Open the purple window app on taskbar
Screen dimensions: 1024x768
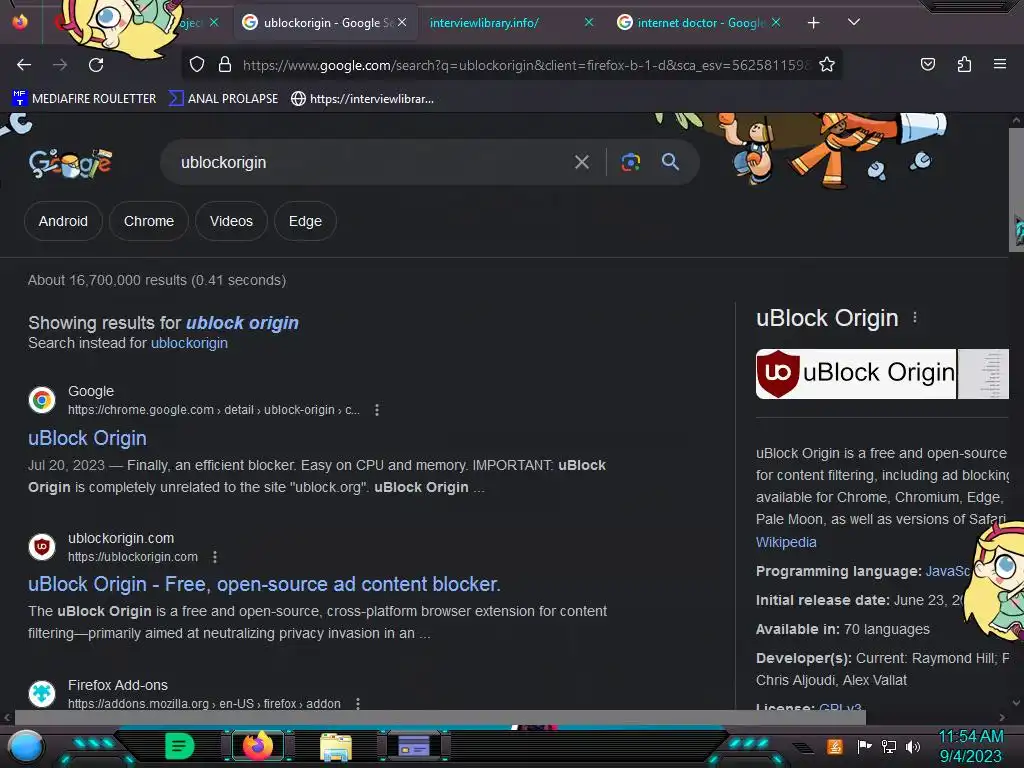(x=414, y=746)
